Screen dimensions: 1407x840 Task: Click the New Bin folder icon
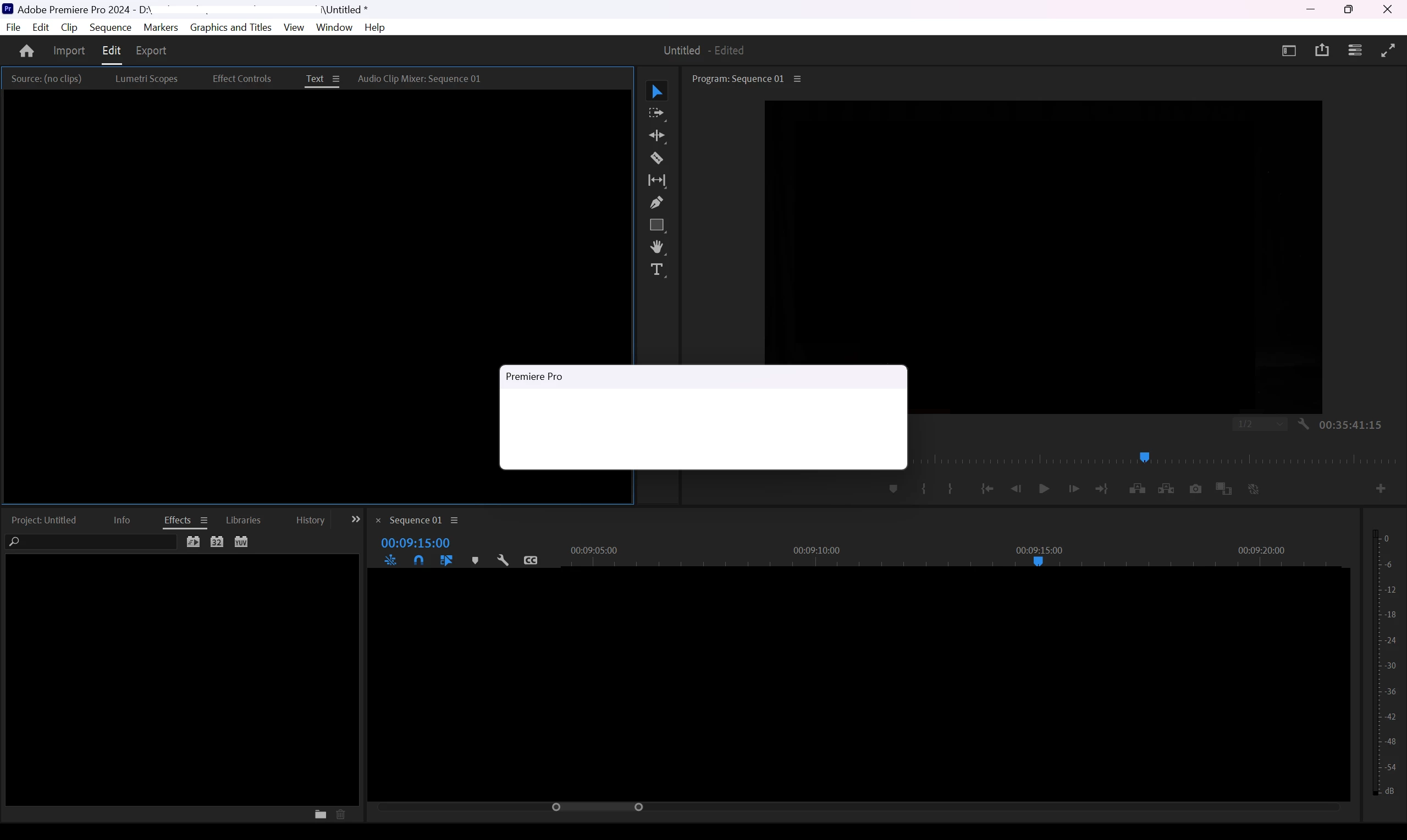point(321,815)
